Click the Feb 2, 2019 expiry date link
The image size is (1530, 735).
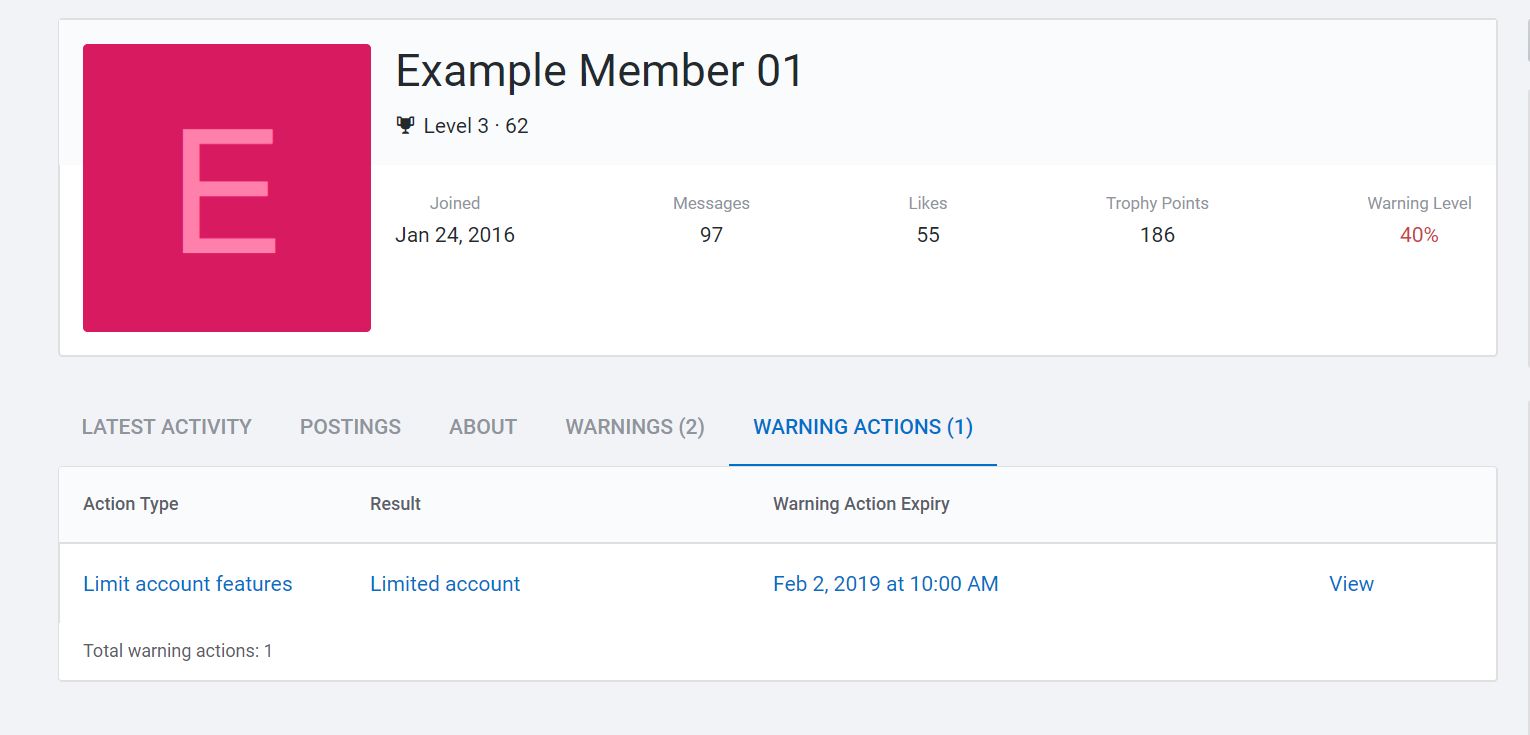coord(885,584)
